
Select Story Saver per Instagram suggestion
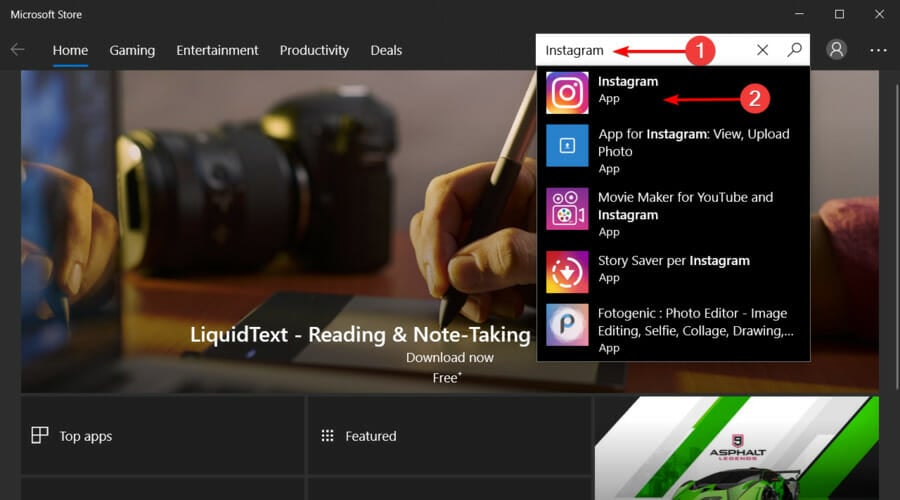[673, 272]
